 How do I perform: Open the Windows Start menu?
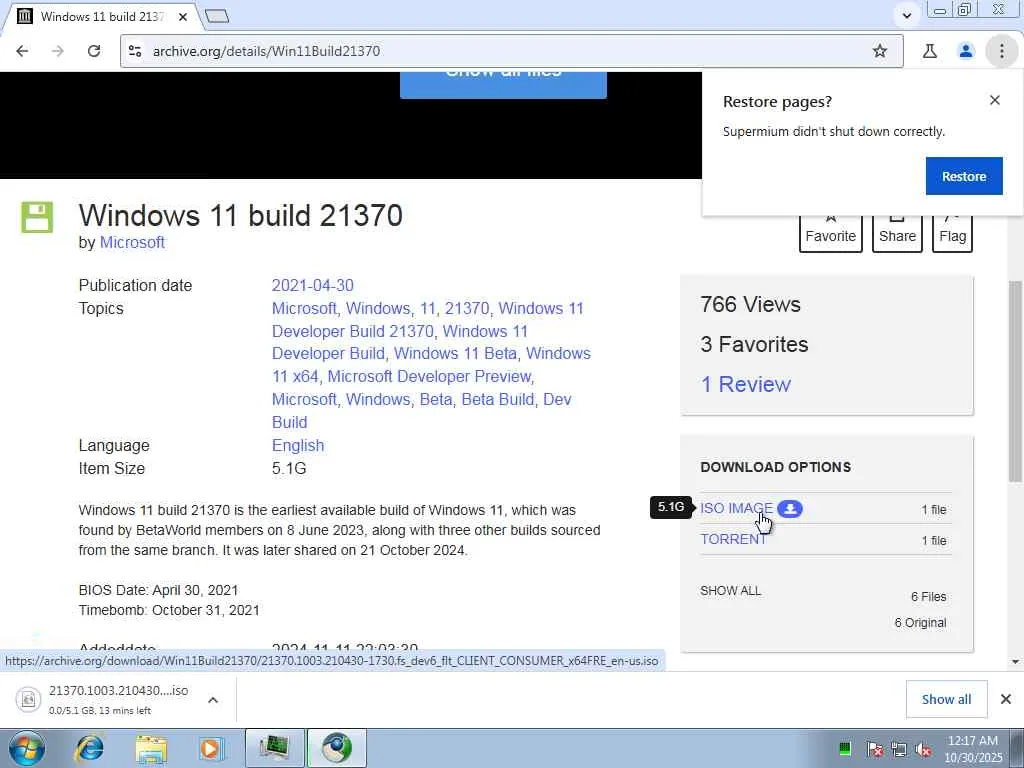coord(26,748)
